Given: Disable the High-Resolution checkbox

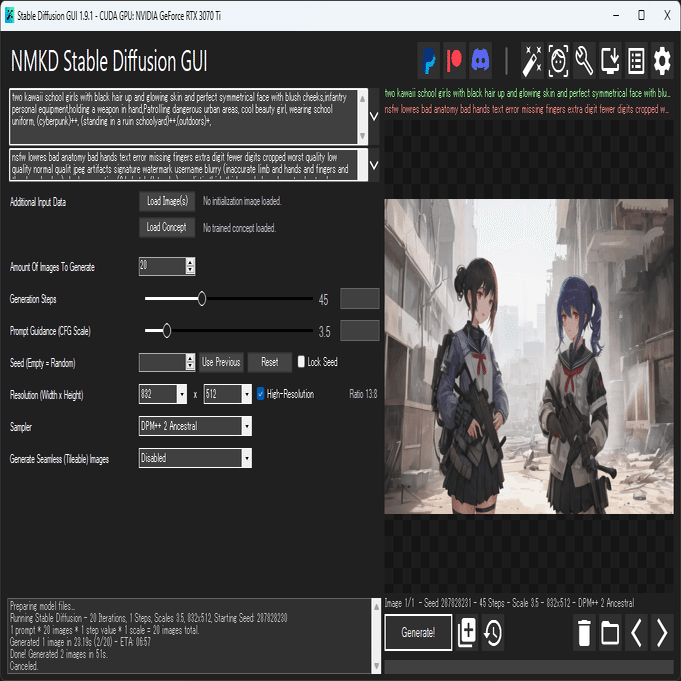Looking at the screenshot, I should tap(261, 394).
